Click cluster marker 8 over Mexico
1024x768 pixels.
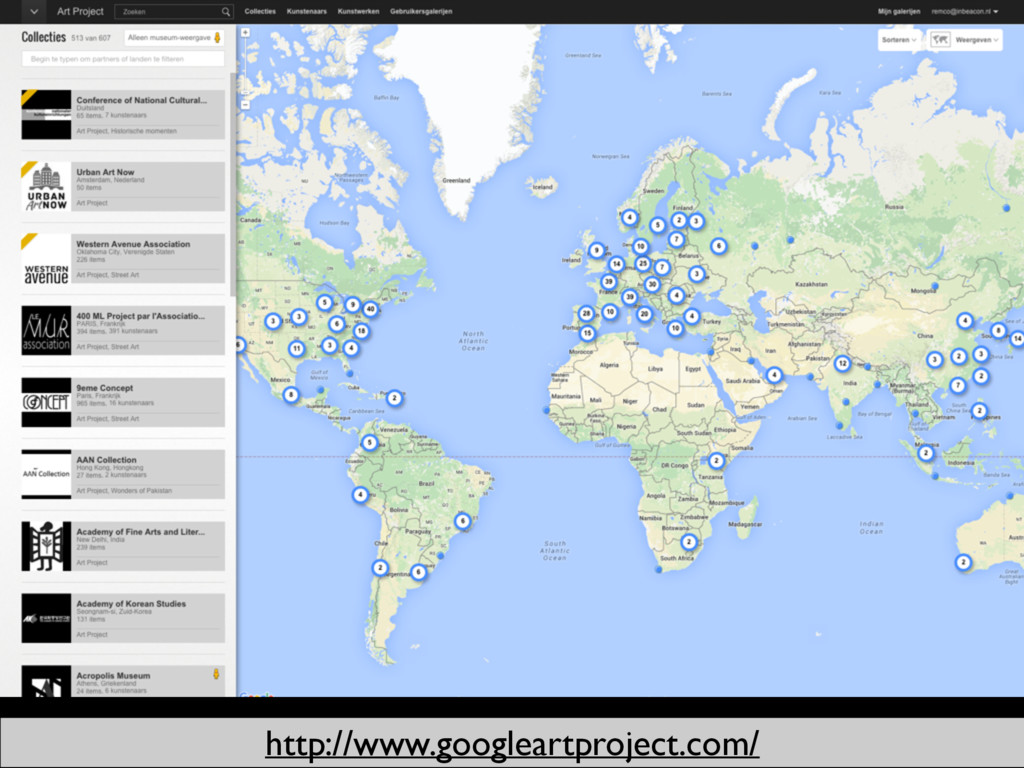[x=291, y=394]
